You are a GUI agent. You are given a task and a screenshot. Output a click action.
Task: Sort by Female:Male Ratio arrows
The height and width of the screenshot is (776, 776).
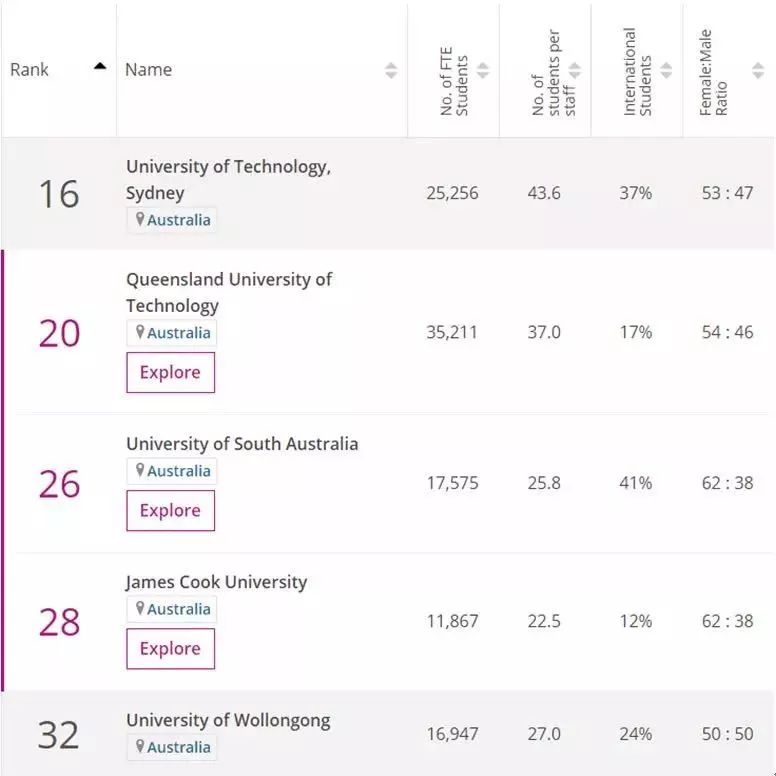coord(758,70)
